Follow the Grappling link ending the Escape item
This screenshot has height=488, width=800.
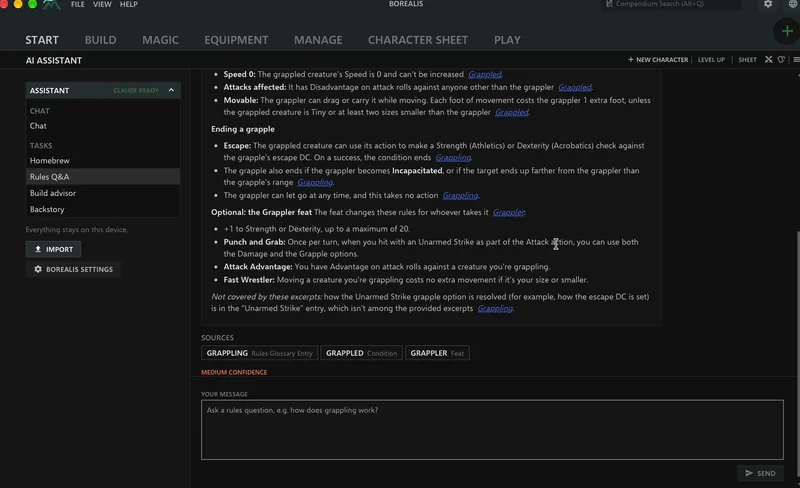tap(453, 158)
